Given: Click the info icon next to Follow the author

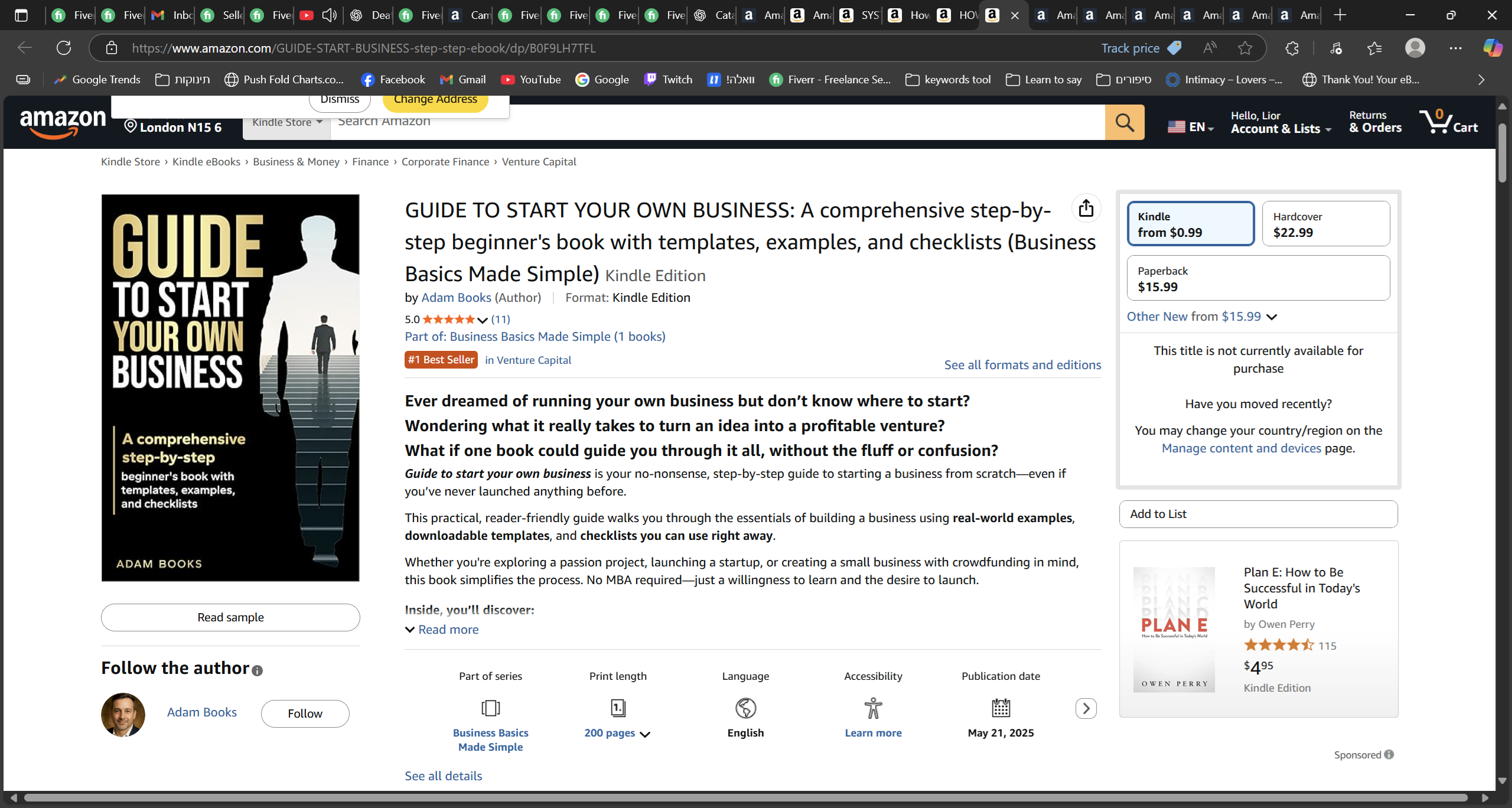Looking at the screenshot, I should (257, 670).
